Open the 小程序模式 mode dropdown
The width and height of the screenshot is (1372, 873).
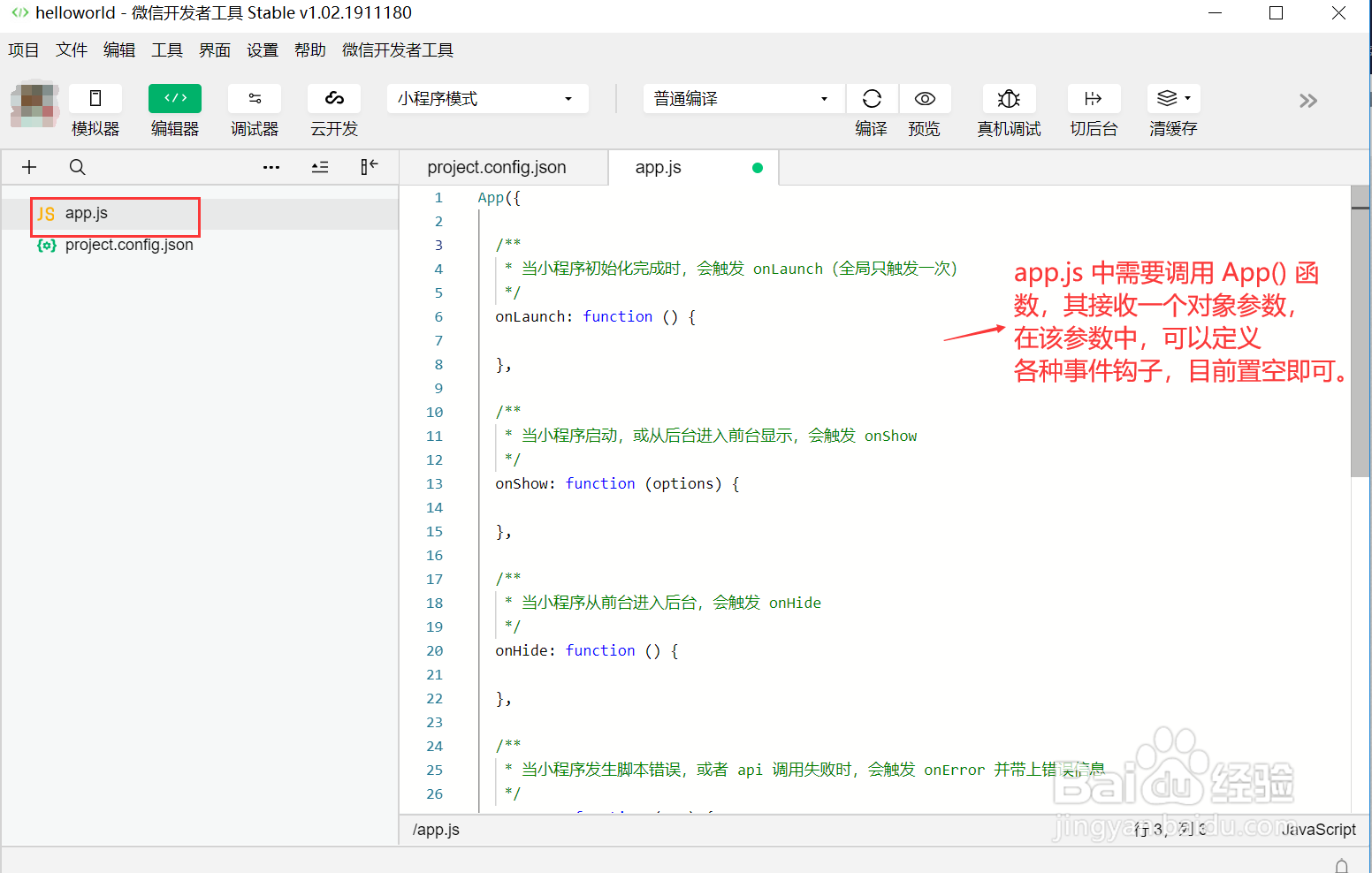(488, 99)
